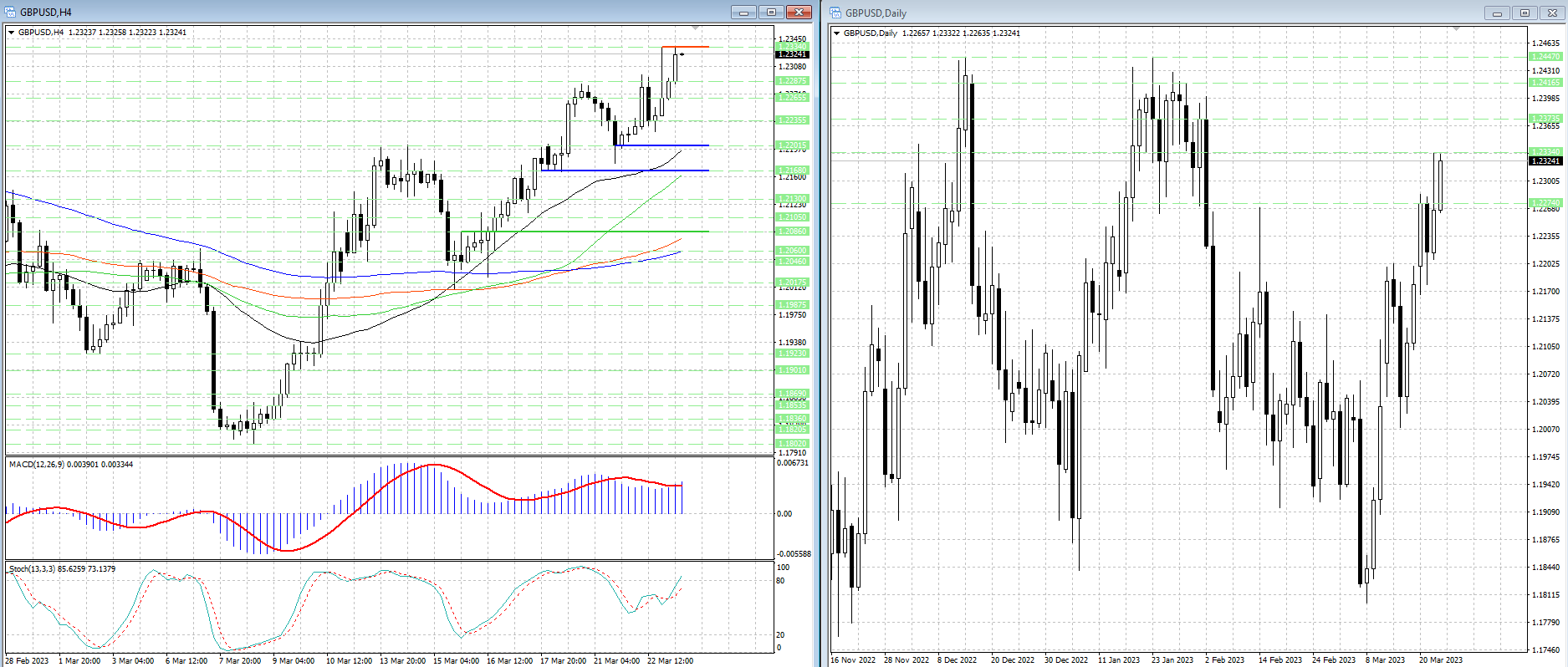This screenshot has height=667, width=1568.
Task: Open the dropdown triangle beside GBPUSD,H4 label
Action: coord(12,33)
